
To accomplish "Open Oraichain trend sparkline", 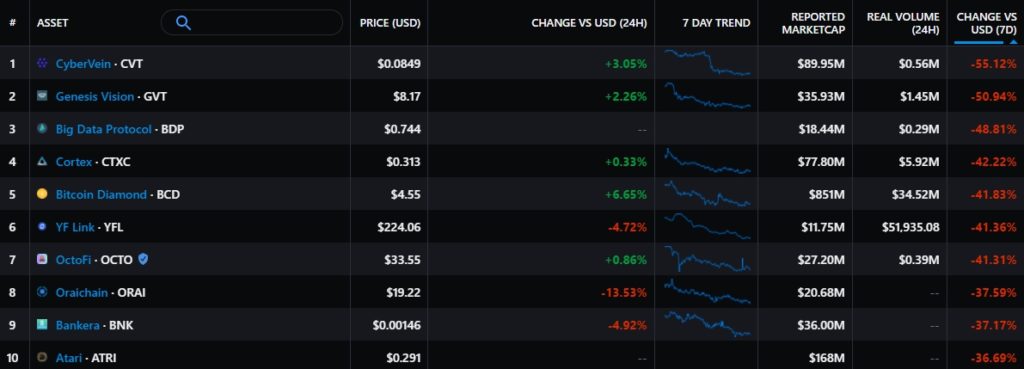I will (707, 292).
